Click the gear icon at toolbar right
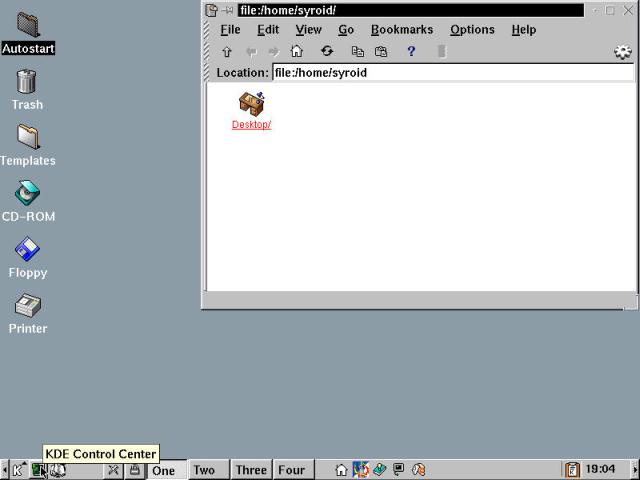640x480 pixels. tap(623, 52)
